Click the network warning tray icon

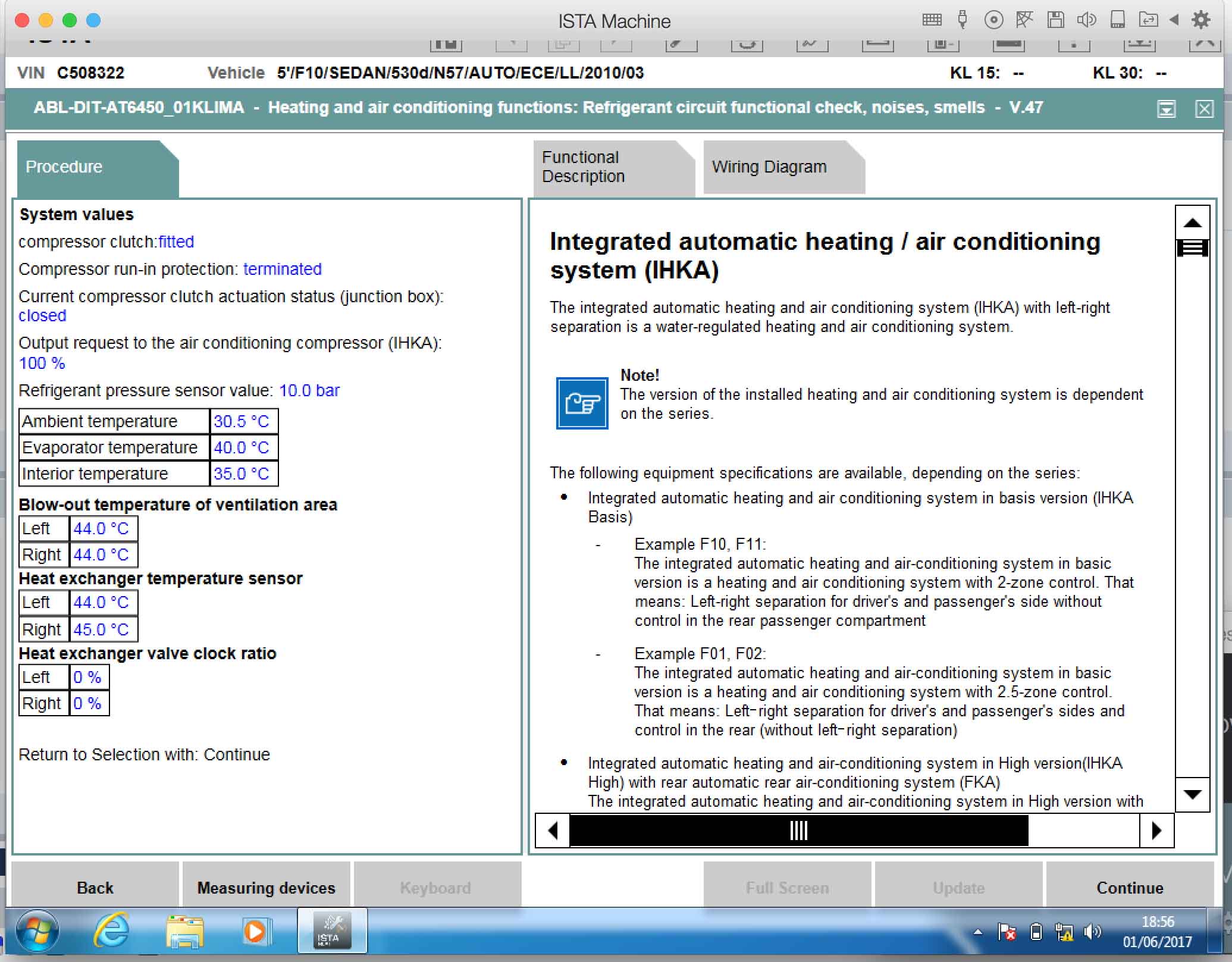click(1064, 932)
